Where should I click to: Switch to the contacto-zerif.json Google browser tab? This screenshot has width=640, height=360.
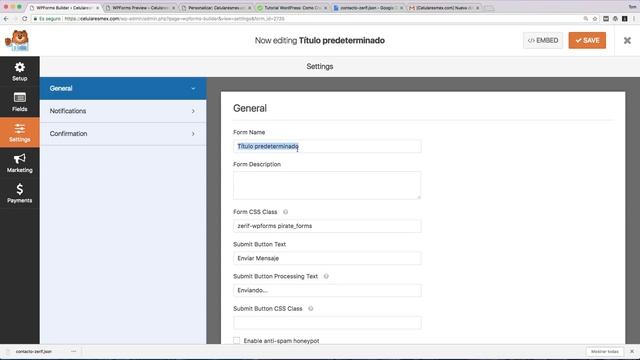tap(368, 8)
